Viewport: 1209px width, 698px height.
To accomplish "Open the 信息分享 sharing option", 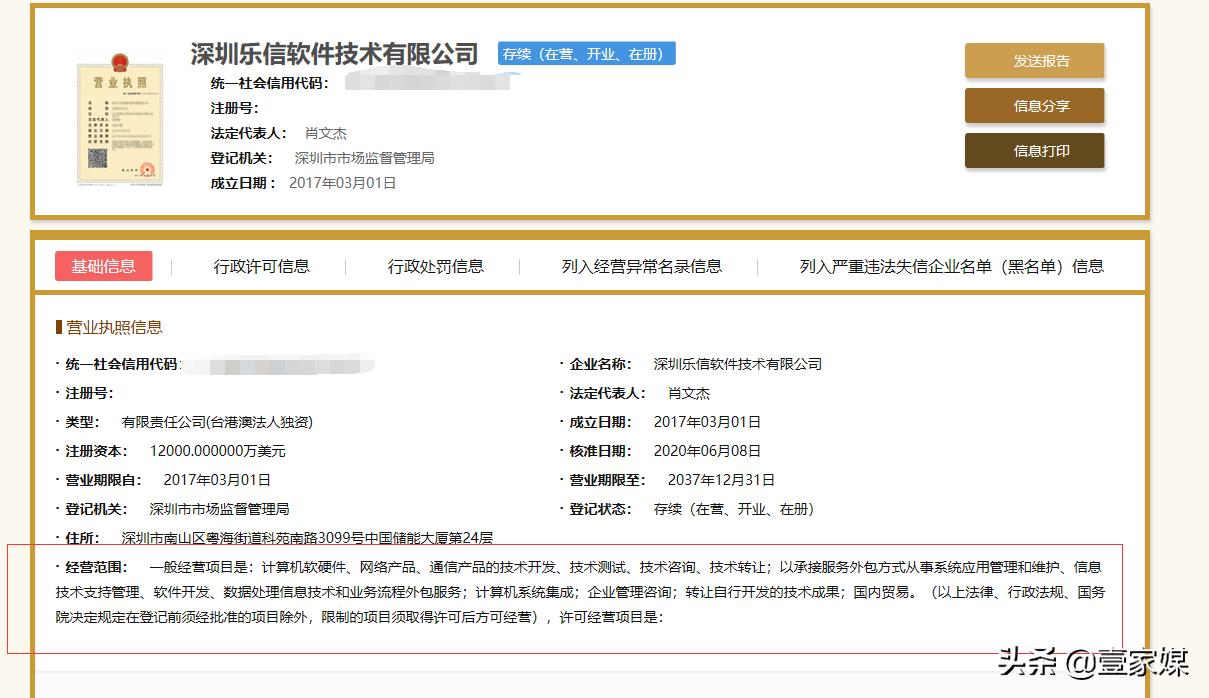I will [1033, 105].
